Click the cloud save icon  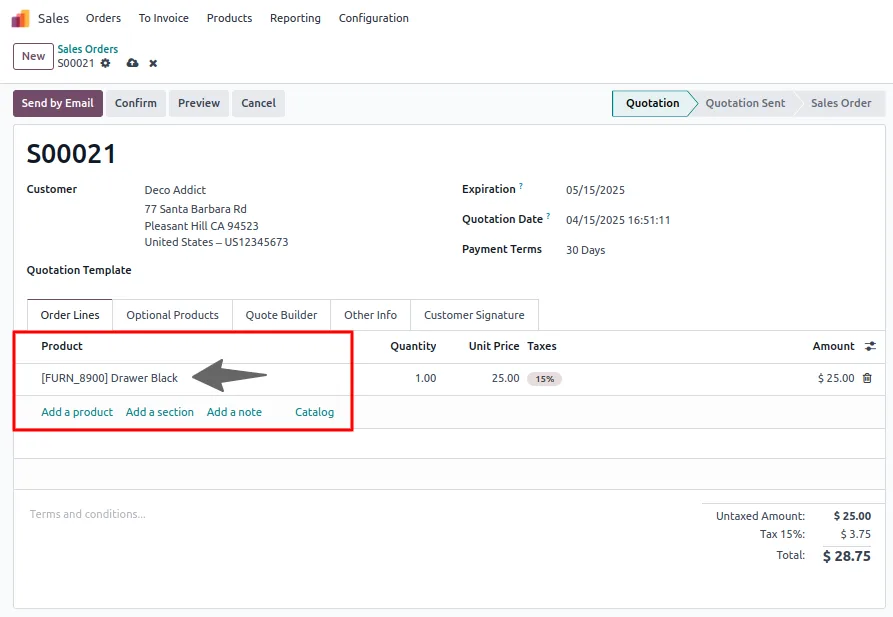pos(132,63)
